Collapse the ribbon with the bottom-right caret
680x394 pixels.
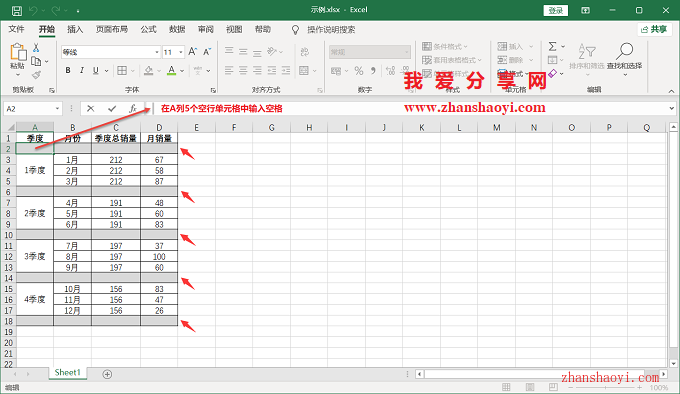pos(671,91)
